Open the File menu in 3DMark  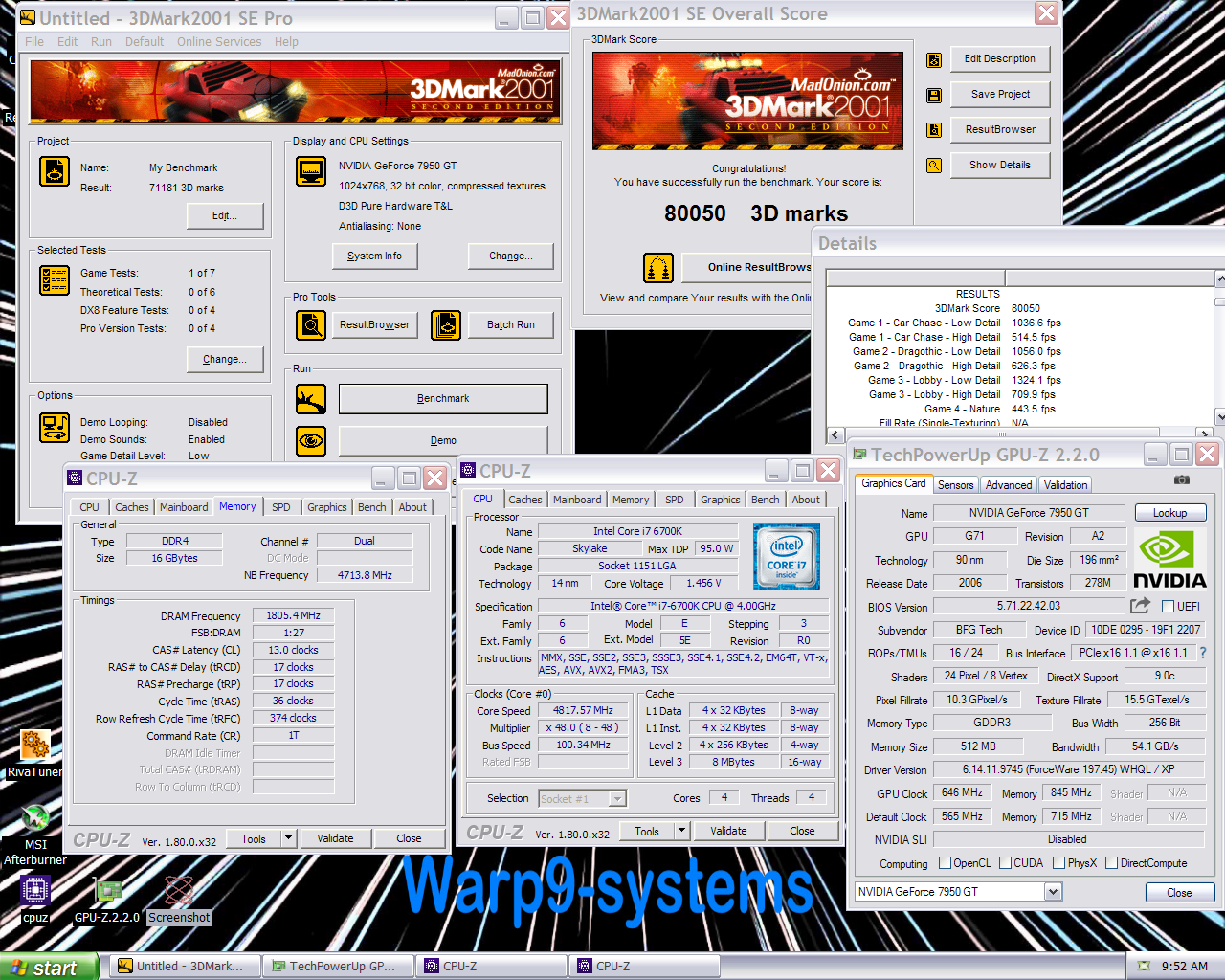pyautogui.click(x=34, y=42)
